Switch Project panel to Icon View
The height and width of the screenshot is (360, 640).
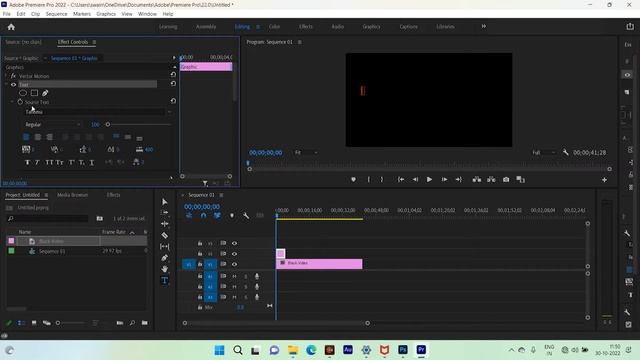pos(34,323)
